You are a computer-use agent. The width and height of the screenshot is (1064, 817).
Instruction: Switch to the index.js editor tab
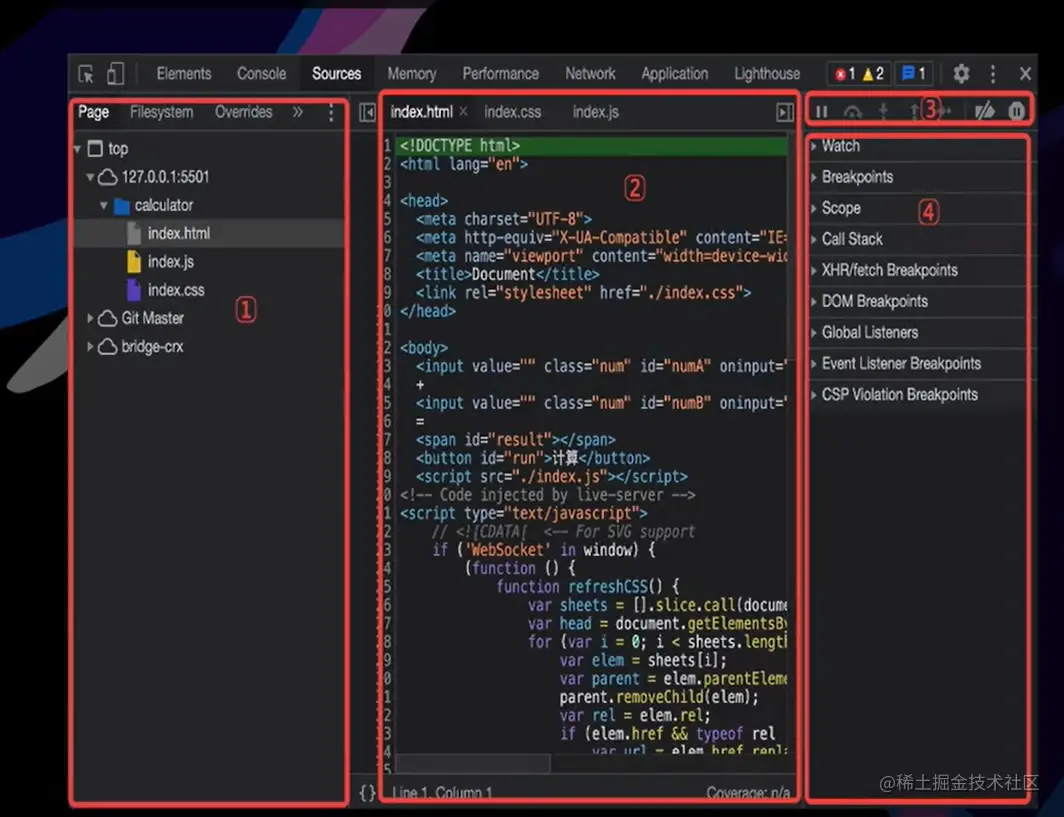coord(595,112)
